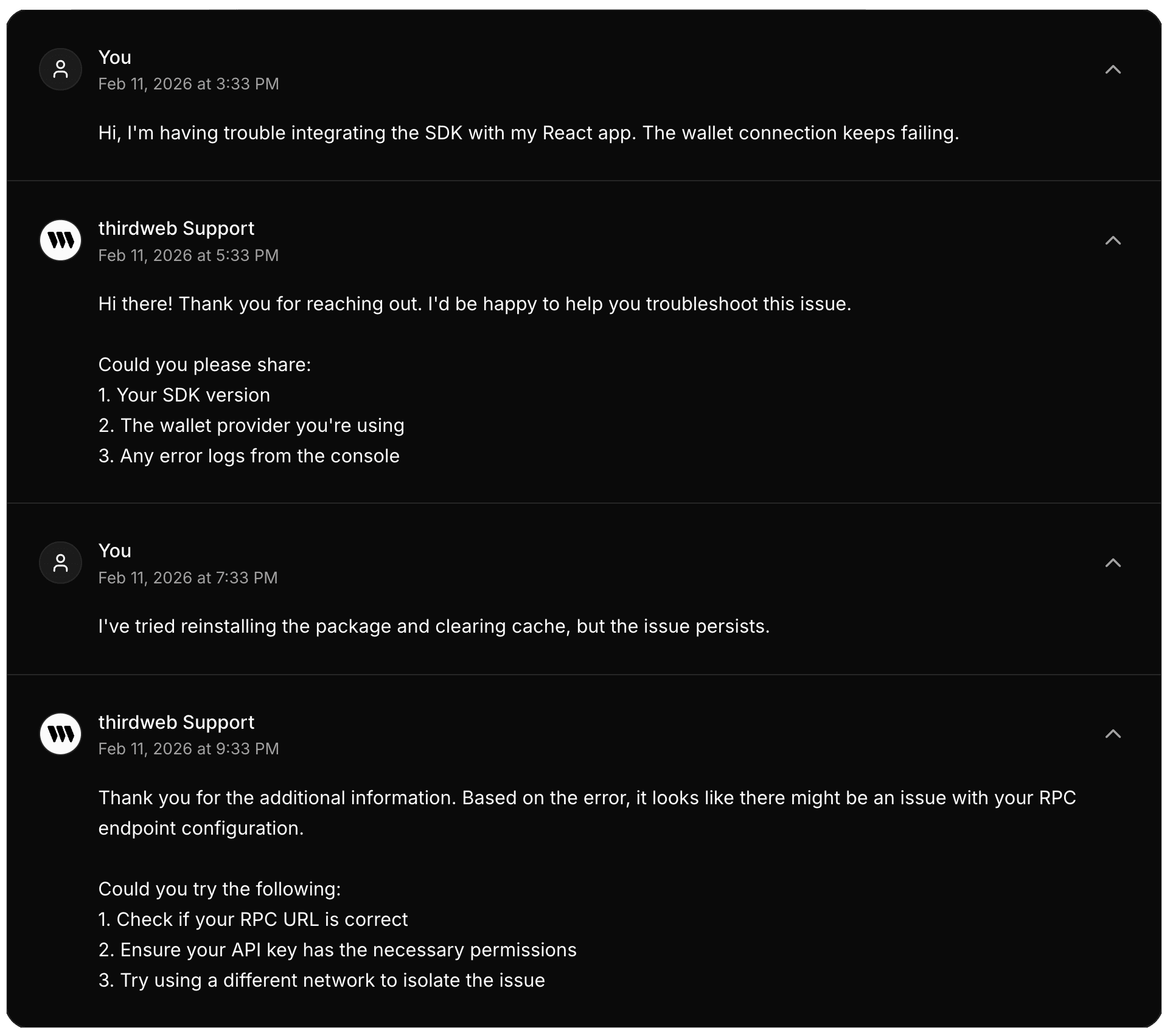This screenshot has width=1170, height=1036.
Task: Click the user avatar on the 7:33 PM message
Action: click(61, 563)
